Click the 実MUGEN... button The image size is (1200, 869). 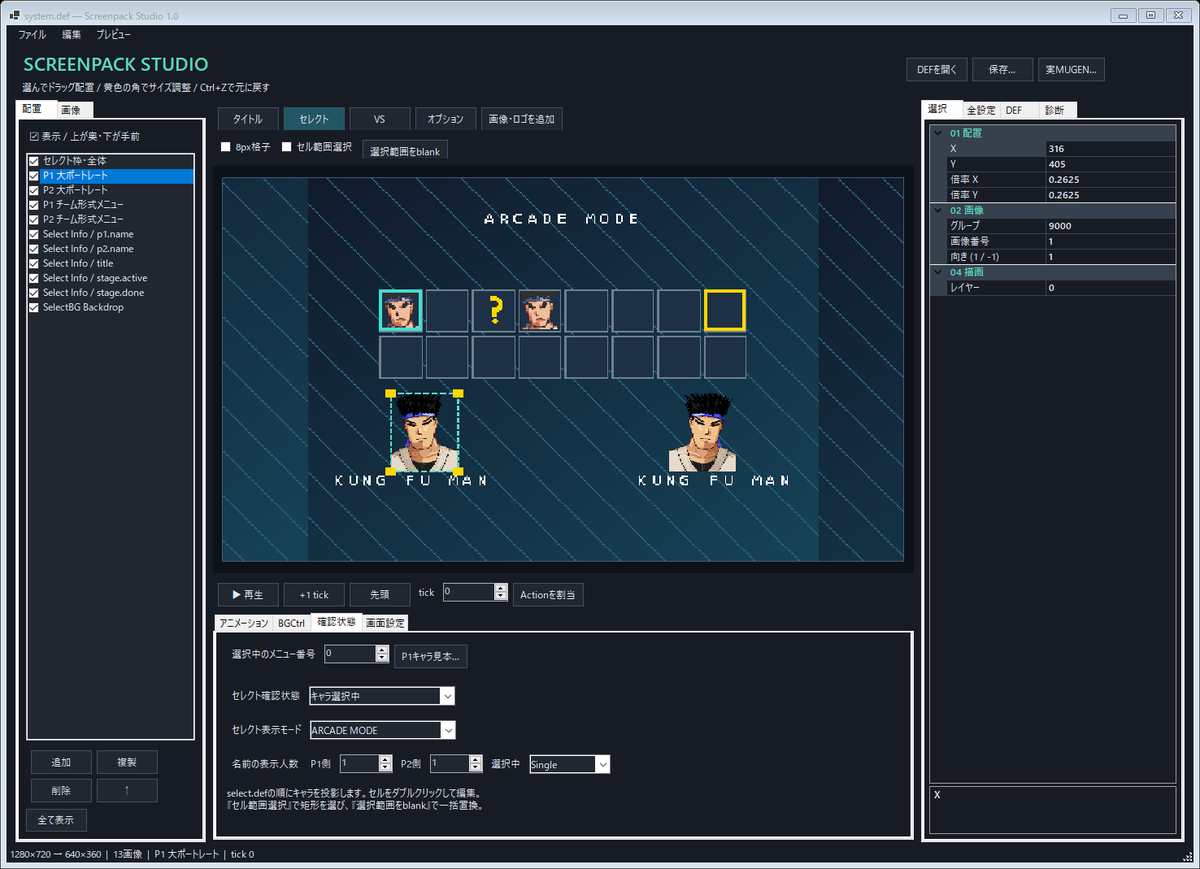[x=1071, y=70]
